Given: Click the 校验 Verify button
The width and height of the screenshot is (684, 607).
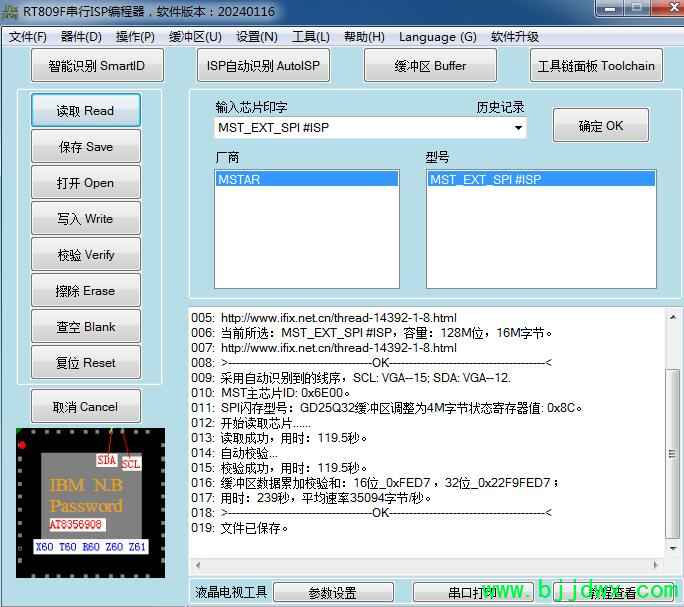Looking at the screenshot, I should (86, 255).
